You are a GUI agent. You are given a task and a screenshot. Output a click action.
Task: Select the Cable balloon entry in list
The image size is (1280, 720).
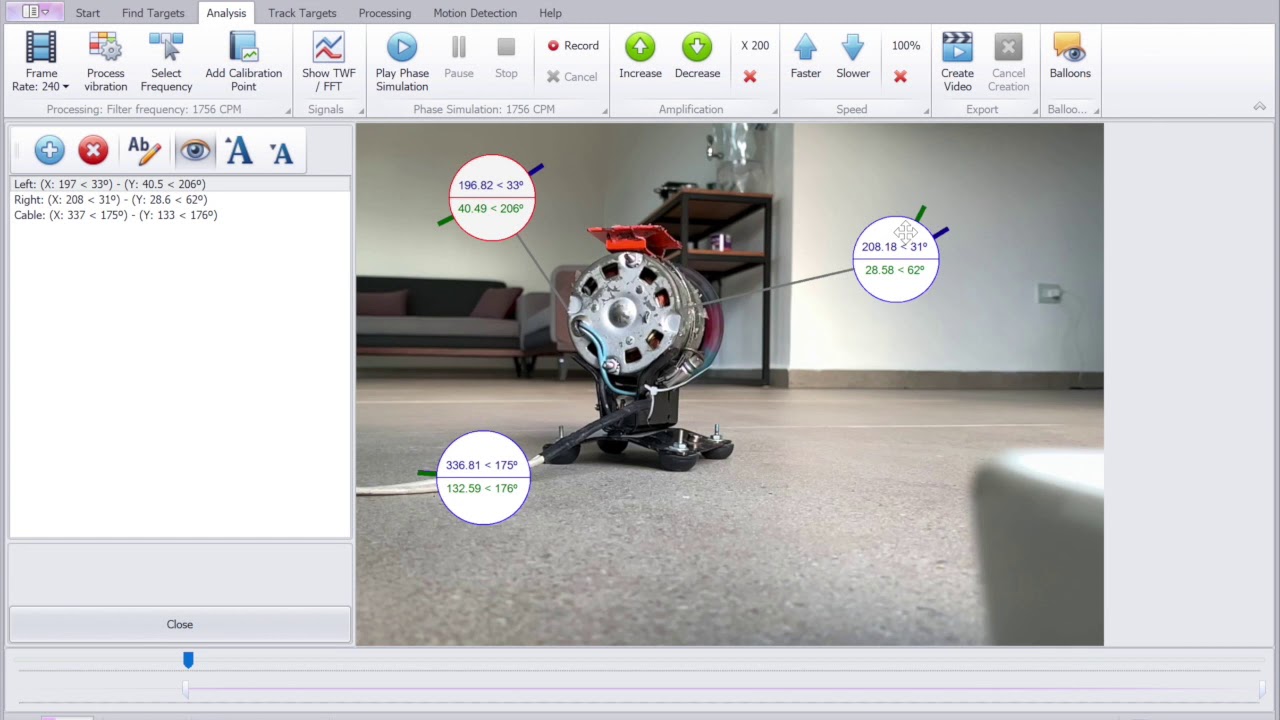tap(180, 215)
